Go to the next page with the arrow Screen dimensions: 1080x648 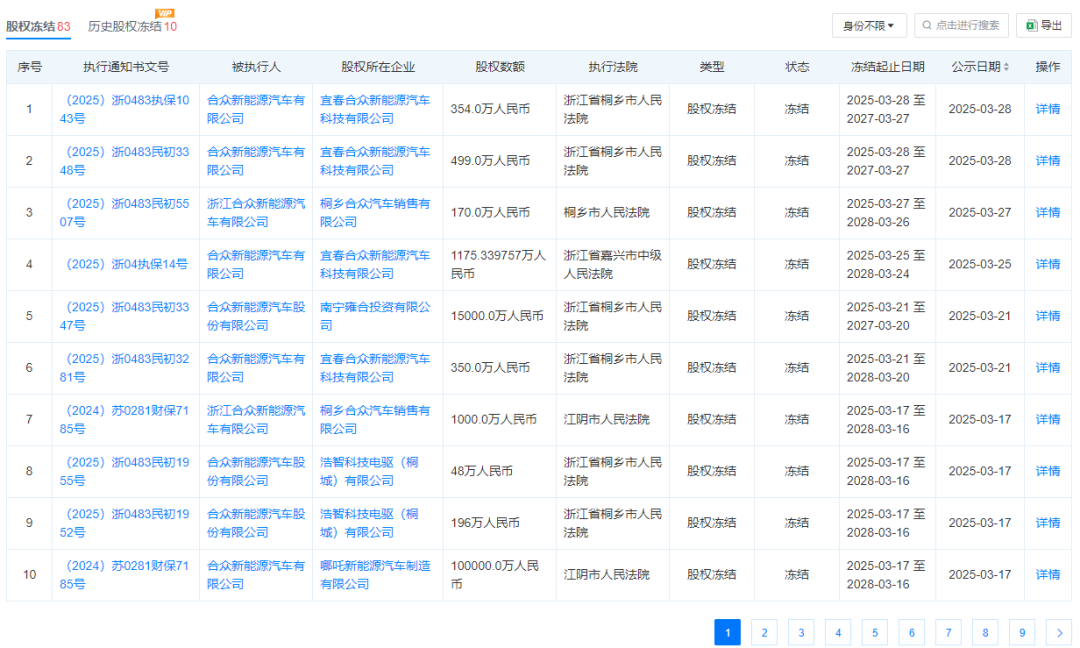coord(1059,632)
